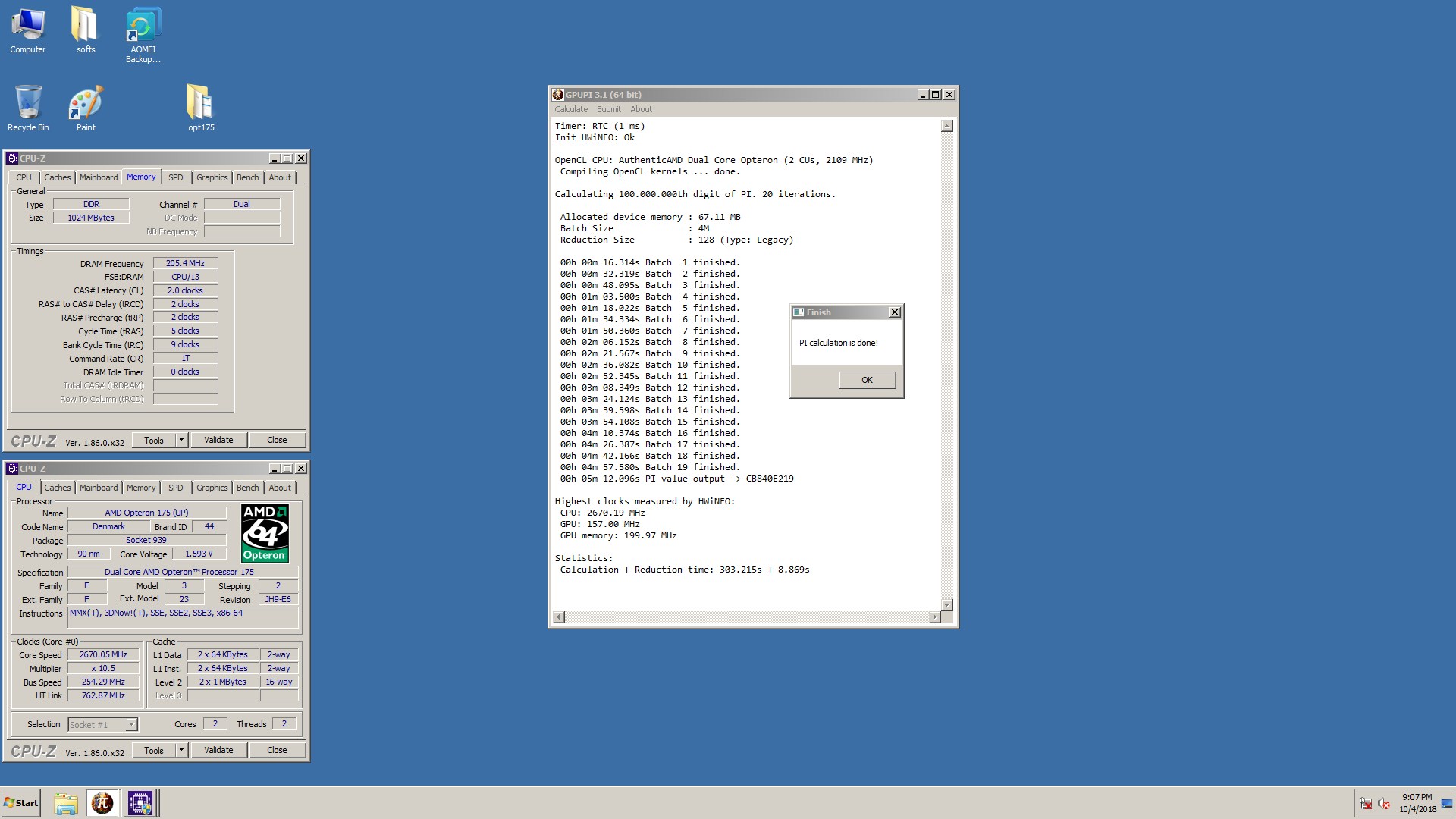
Task: Launch Paint from desktop
Action: click(85, 108)
